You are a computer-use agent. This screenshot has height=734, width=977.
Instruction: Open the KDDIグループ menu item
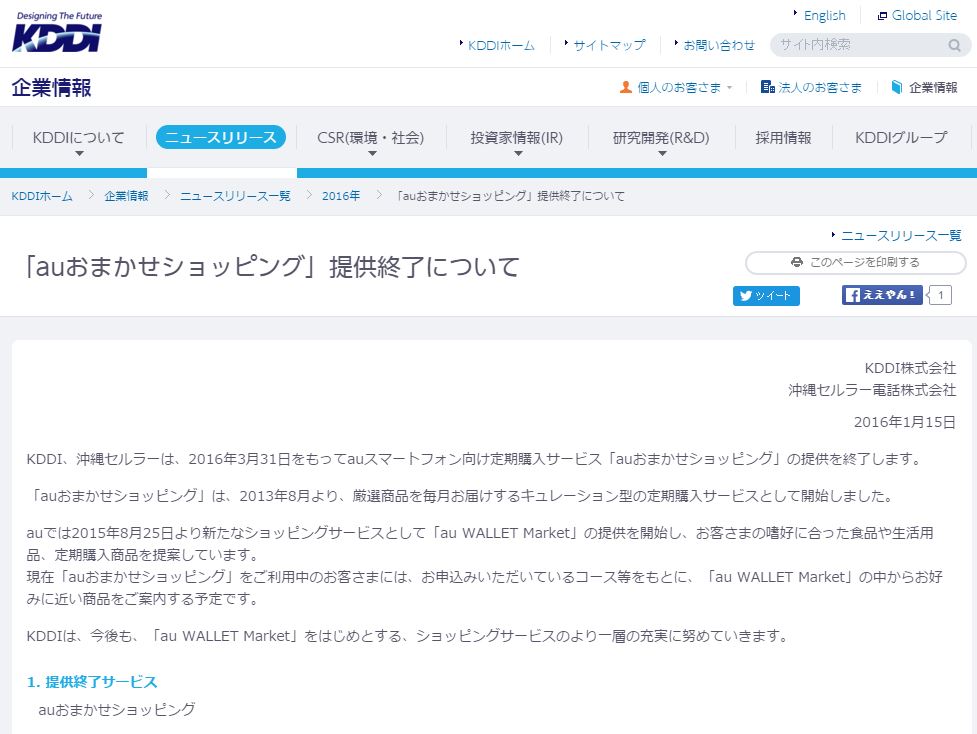[901, 138]
